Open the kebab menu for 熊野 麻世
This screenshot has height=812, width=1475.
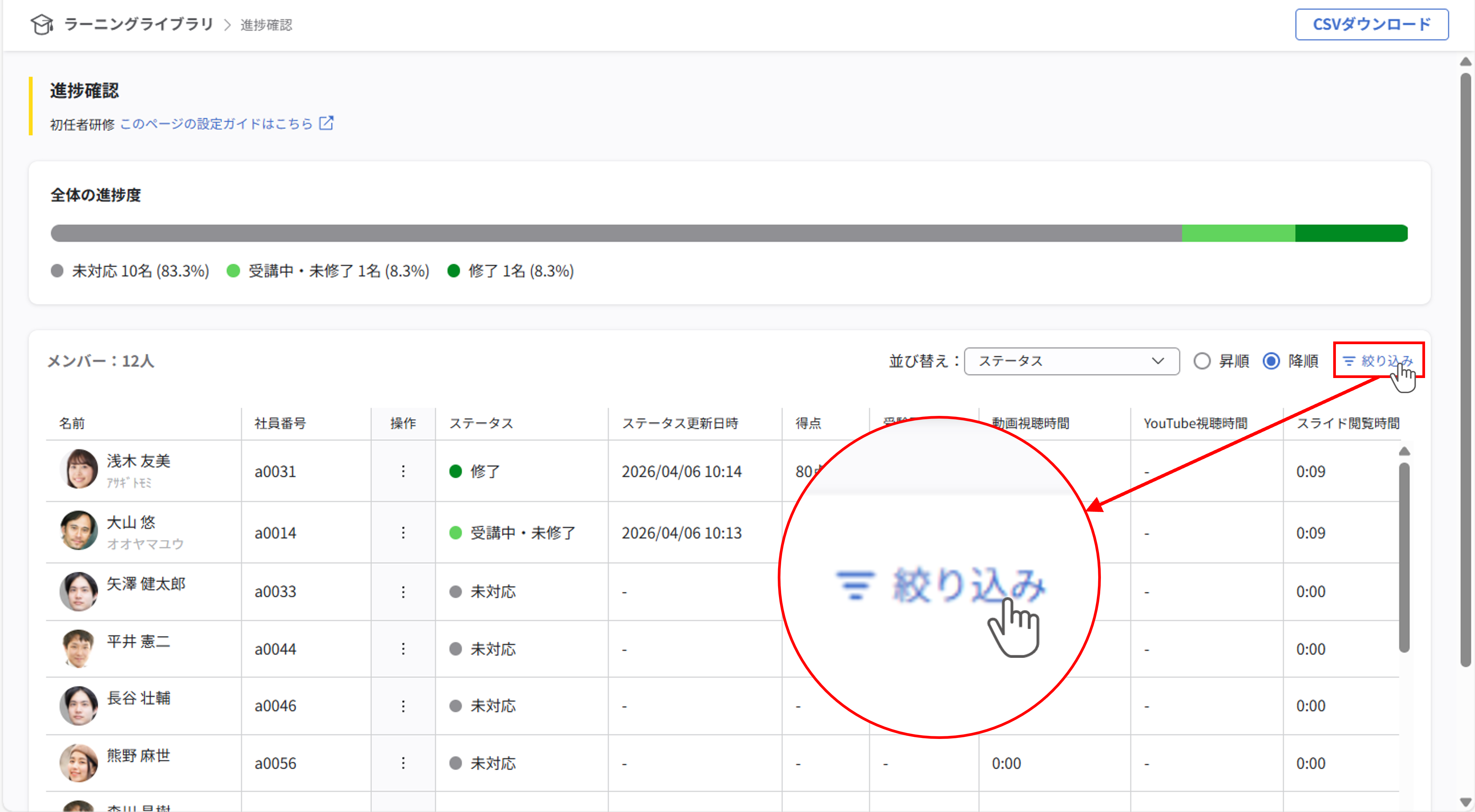click(x=403, y=763)
